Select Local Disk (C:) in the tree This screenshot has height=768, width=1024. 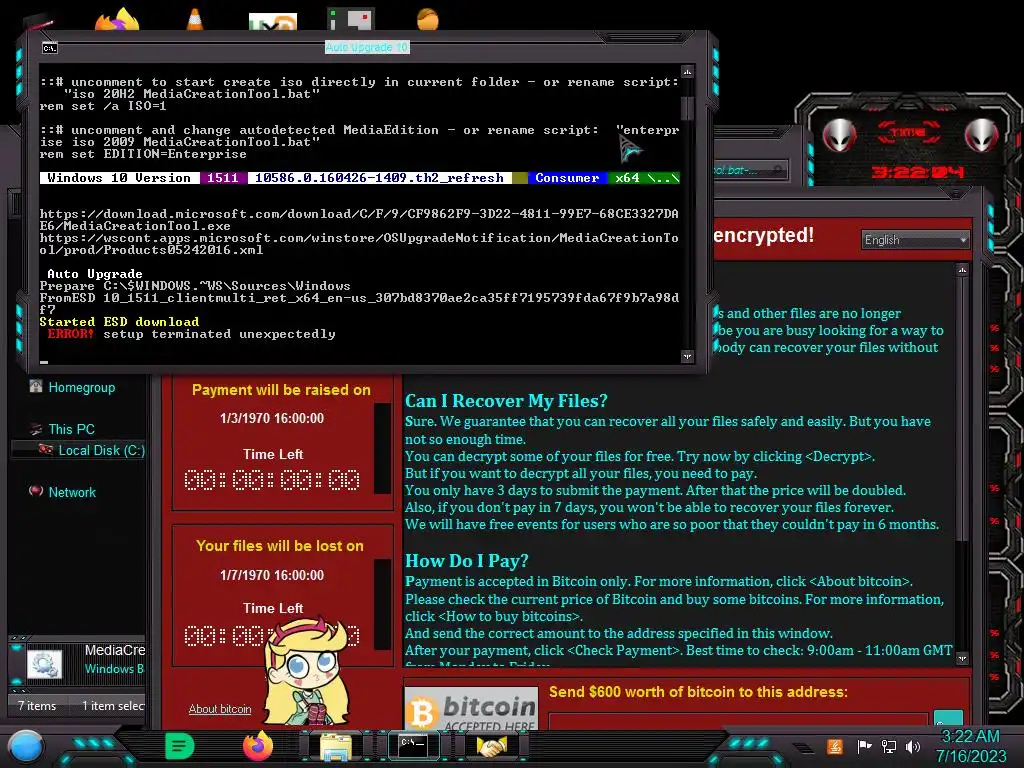point(101,450)
